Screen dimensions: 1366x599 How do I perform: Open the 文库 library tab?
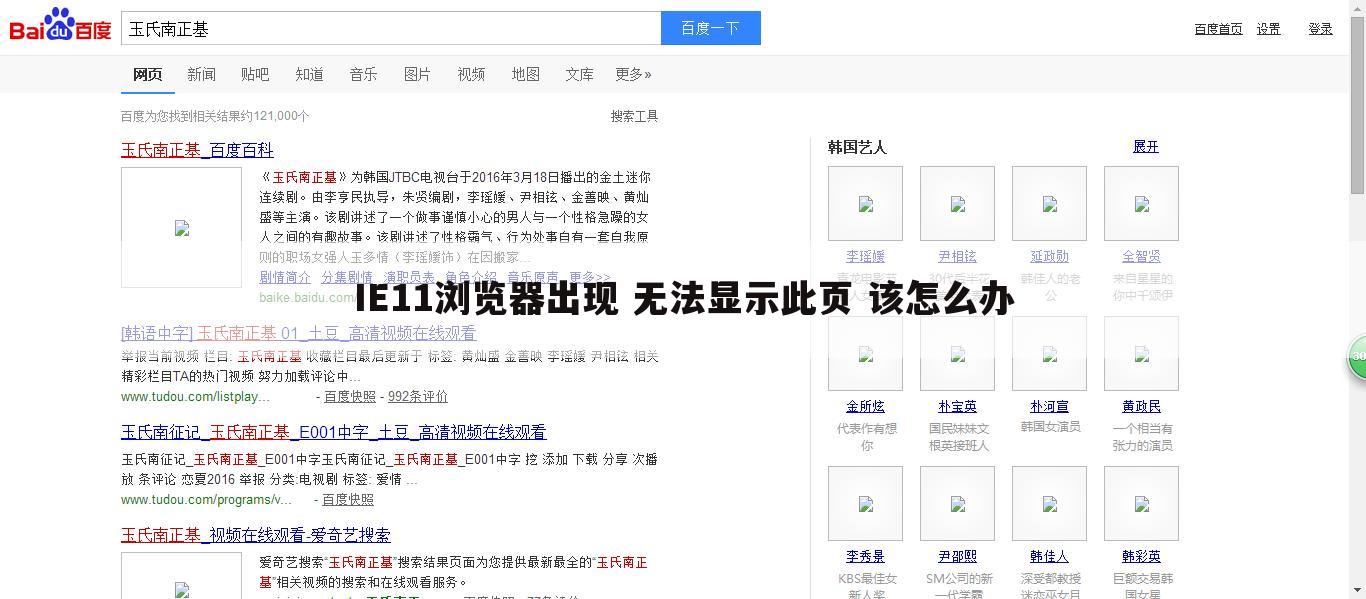(579, 74)
